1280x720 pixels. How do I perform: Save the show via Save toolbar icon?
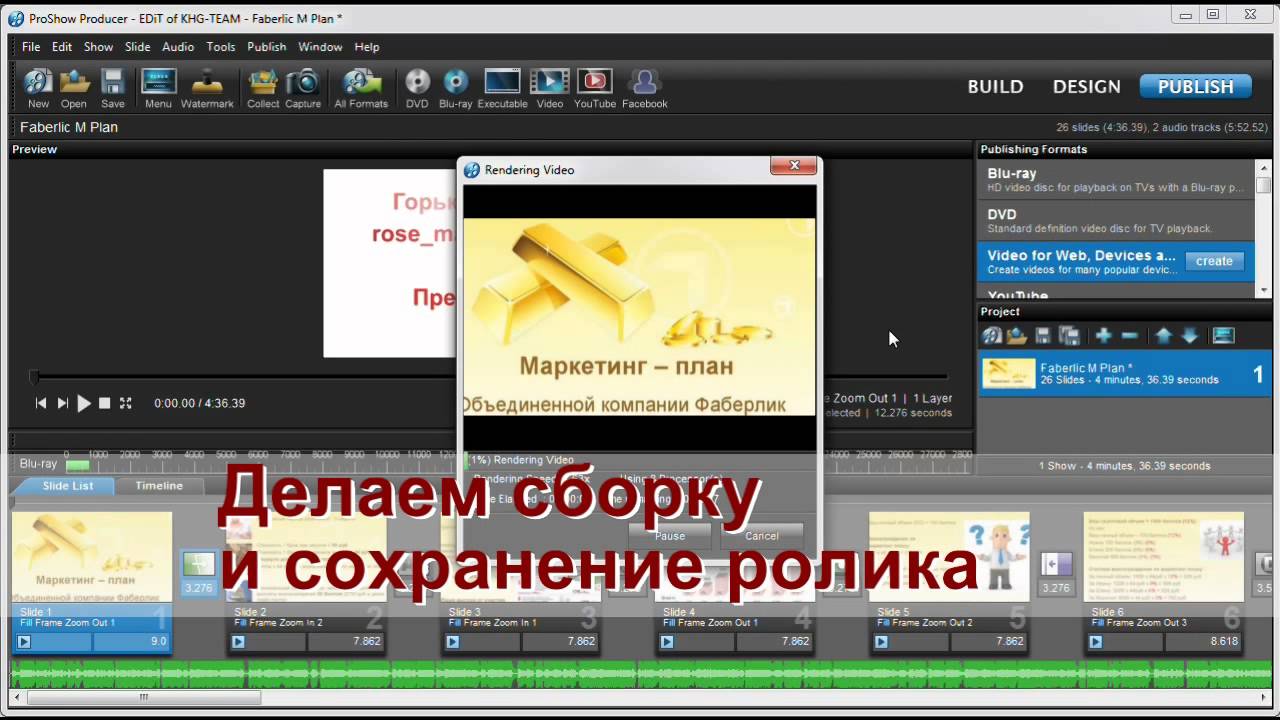coord(113,88)
